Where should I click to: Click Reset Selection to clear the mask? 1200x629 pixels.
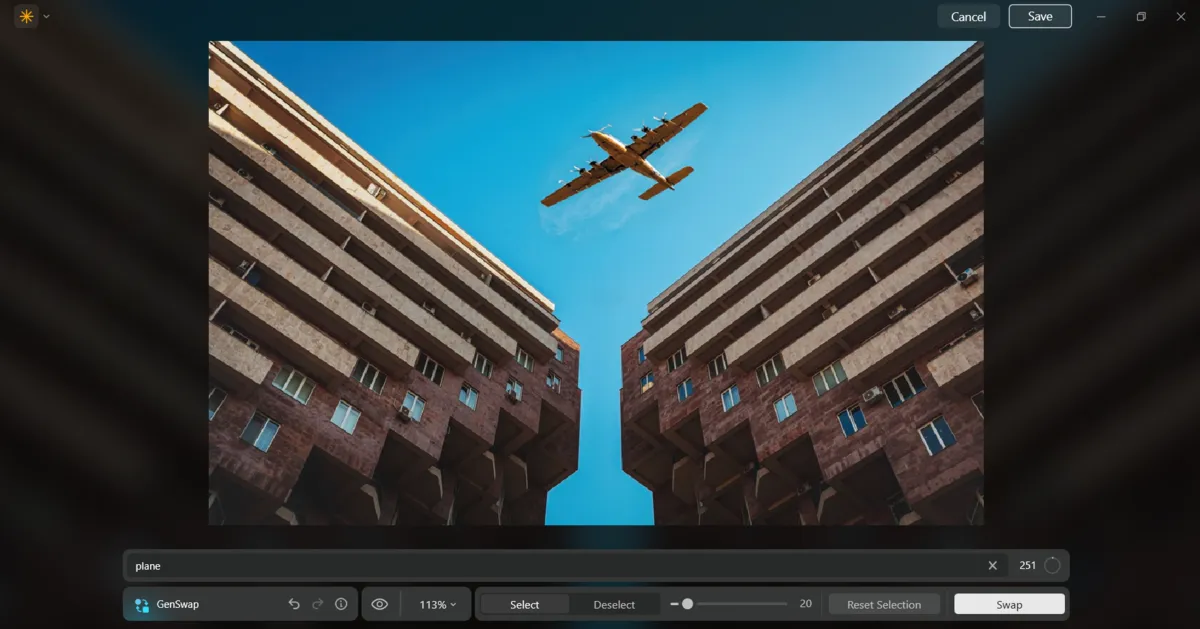coord(883,604)
